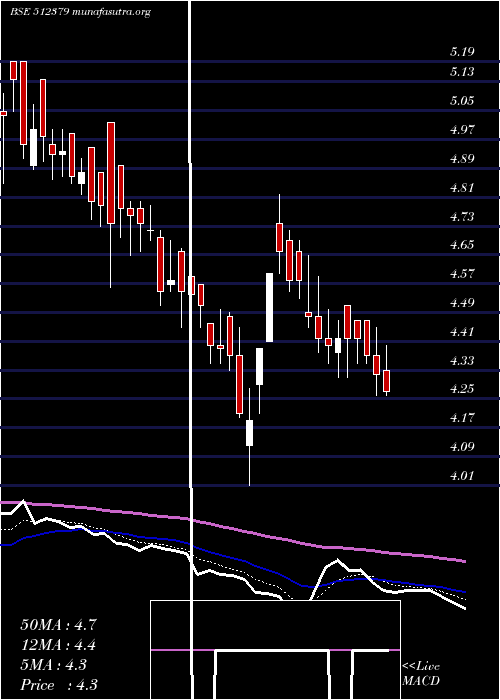Image resolution: width=500 pixels, height=700 pixels.
Task: Click the 4.33 price axis label
Action: click(x=462, y=360)
